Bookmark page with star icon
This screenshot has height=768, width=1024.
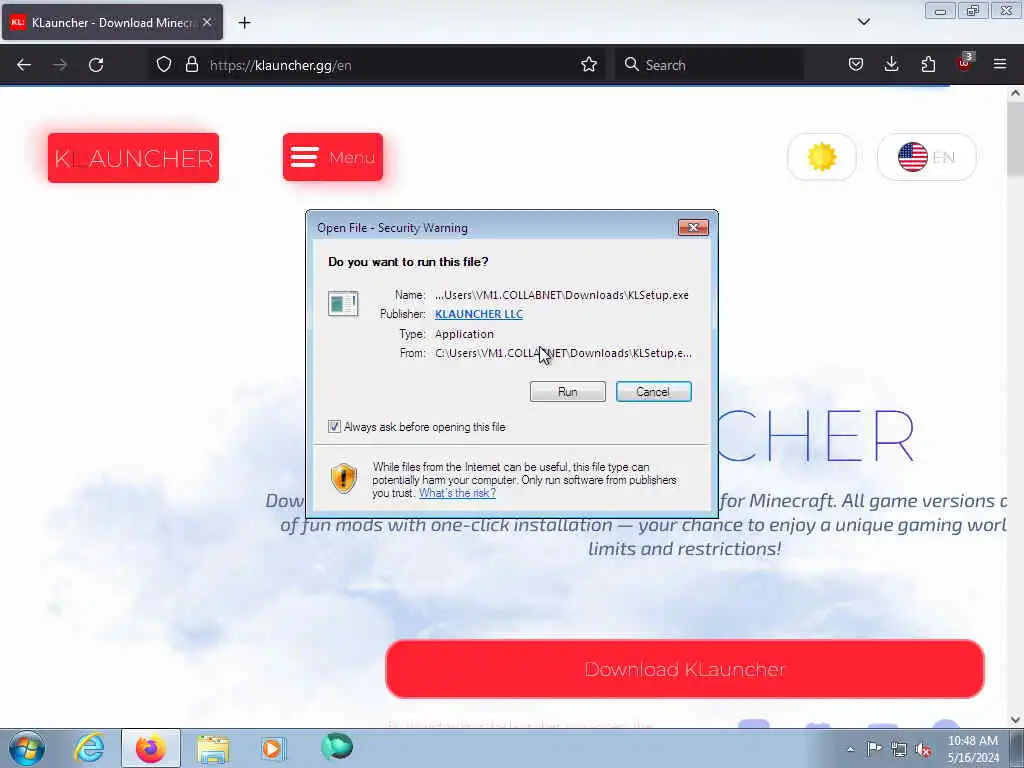[x=588, y=65]
